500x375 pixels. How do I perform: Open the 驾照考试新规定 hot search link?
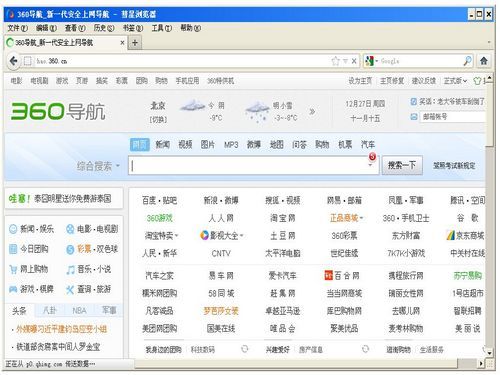point(454,165)
